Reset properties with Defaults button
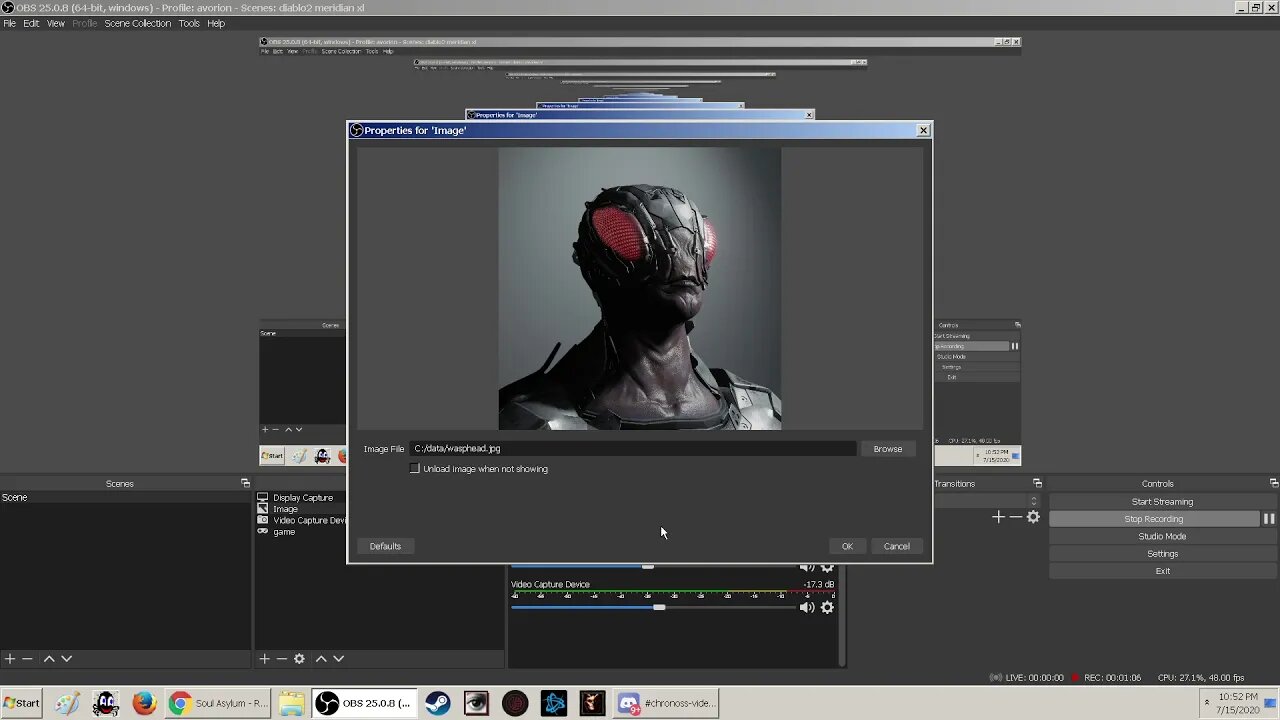The image size is (1280, 720). [385, 546]
